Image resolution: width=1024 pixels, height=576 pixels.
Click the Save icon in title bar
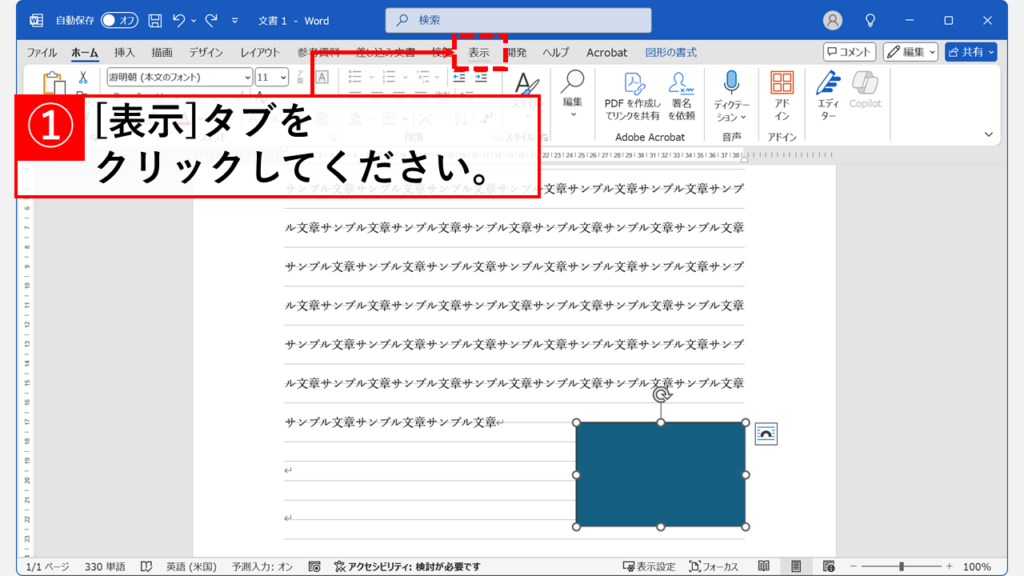click(155, 21)
